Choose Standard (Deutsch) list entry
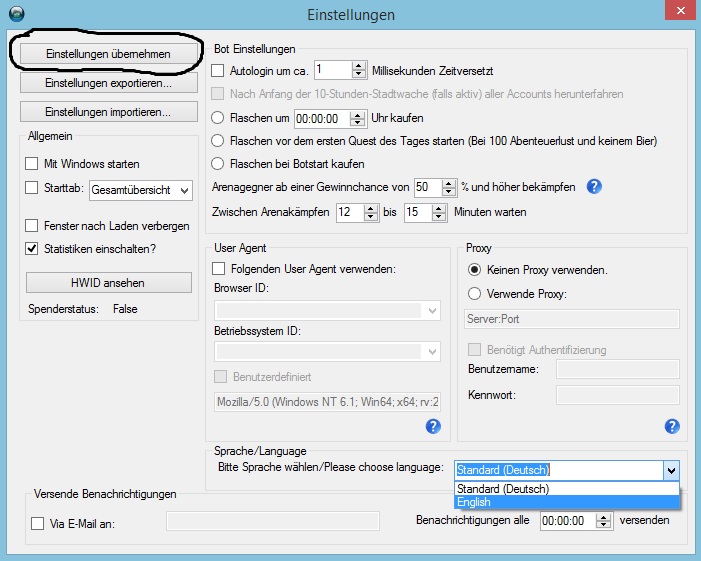Image resolution: width=701 pixels, height=561 pixels. 567,489
